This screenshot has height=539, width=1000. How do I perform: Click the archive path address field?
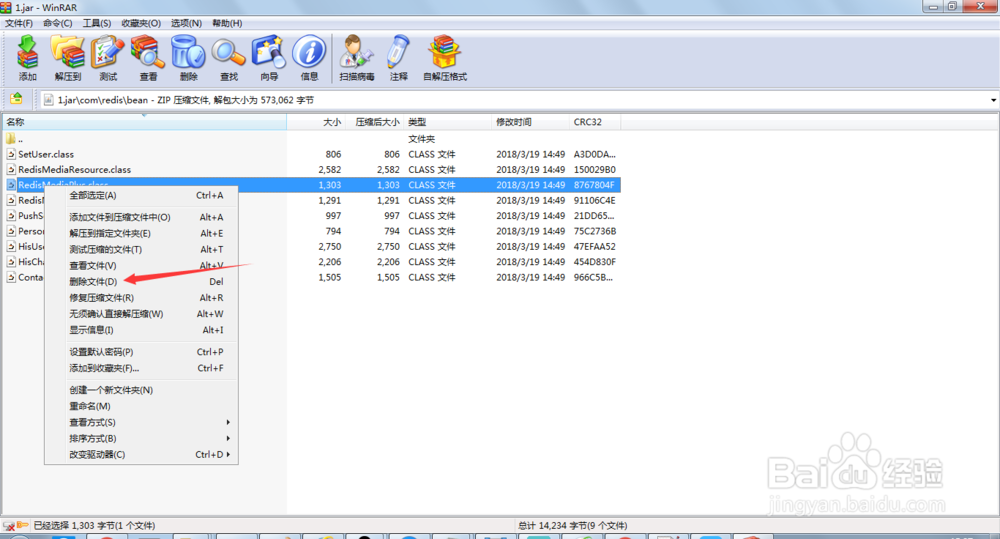coord(513,100)
